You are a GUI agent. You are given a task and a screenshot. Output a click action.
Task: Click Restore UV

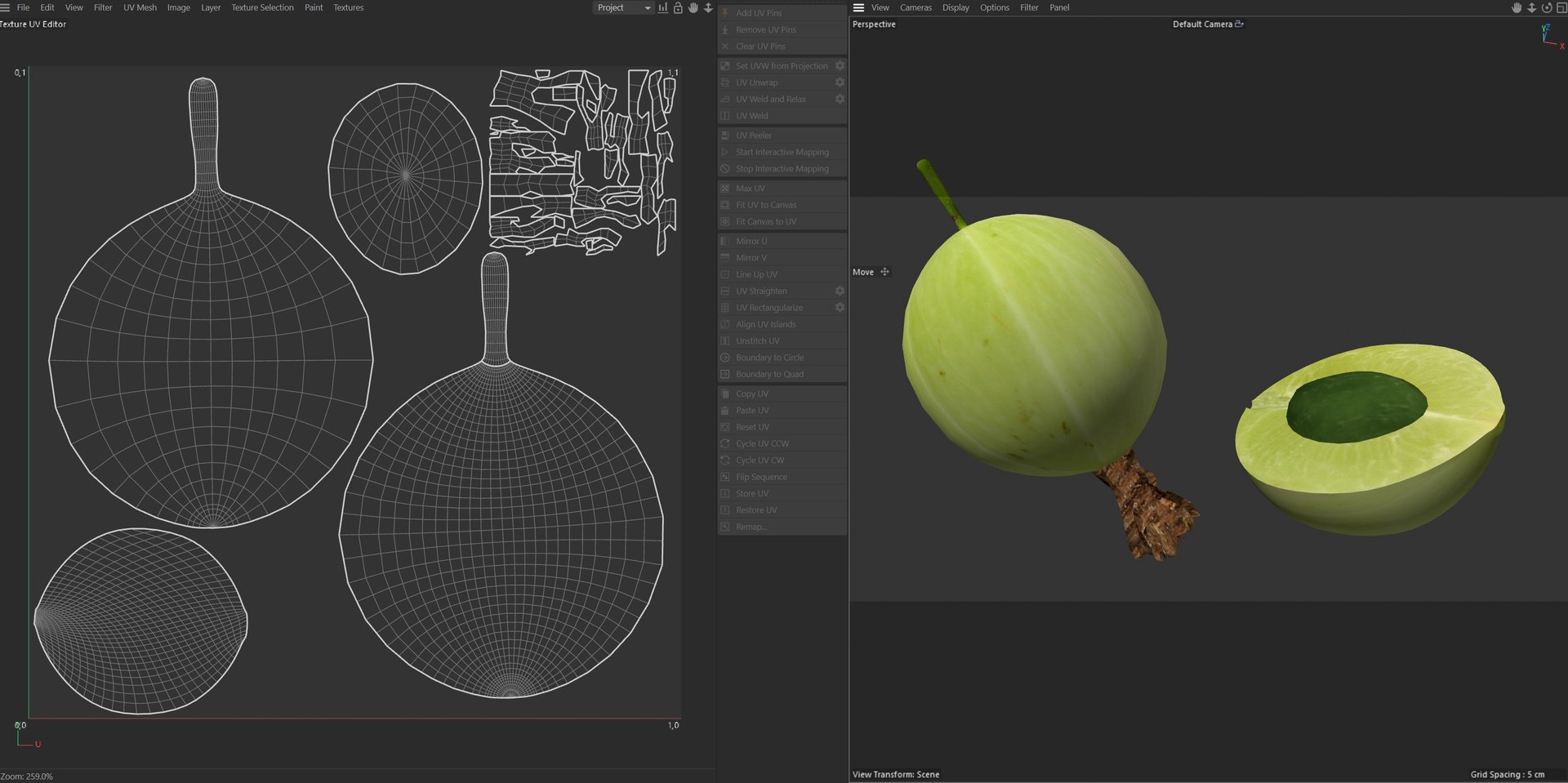782,510
